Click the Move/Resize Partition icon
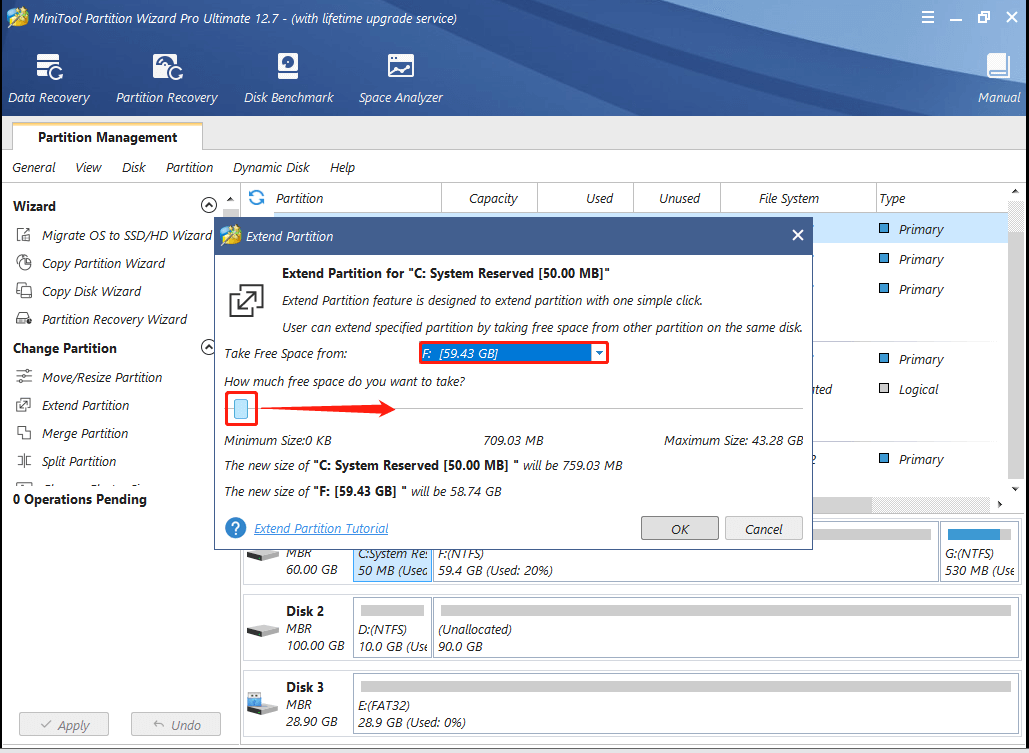Screen dimensions: 1029x753 (24, 377)
